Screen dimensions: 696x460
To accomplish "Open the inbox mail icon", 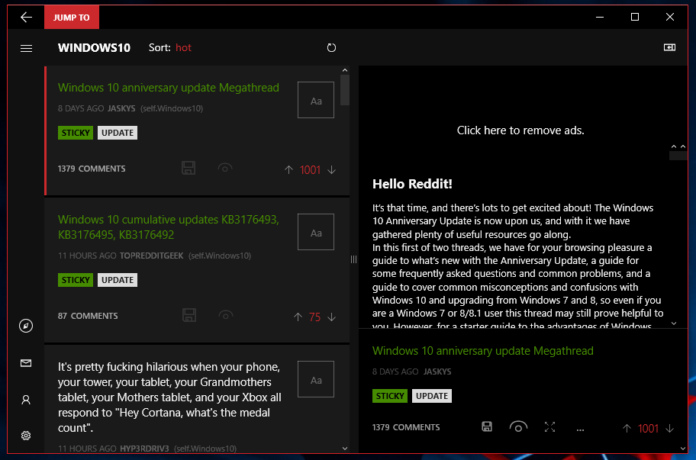I will coord(26,363).
